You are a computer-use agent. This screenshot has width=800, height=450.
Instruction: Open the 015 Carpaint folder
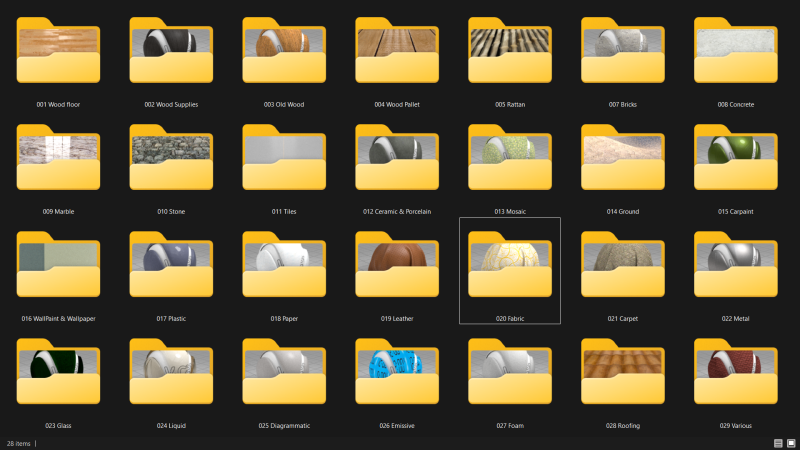735,162
